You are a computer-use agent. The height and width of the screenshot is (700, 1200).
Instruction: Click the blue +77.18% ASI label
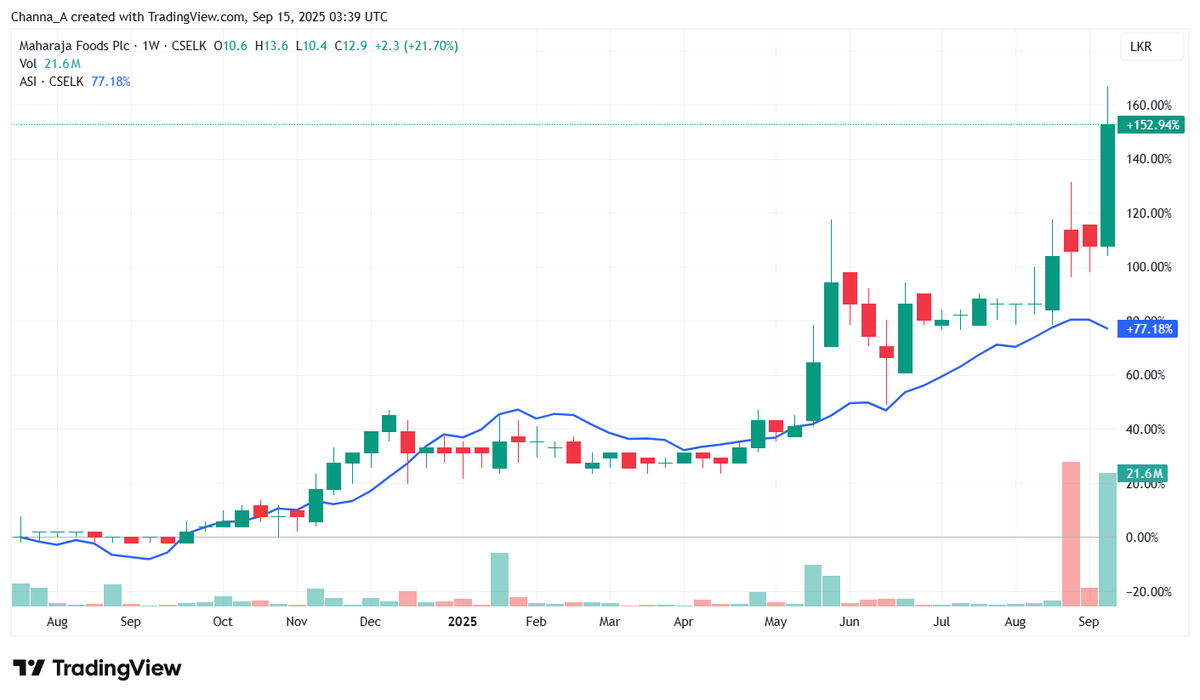coord(1150,328)
